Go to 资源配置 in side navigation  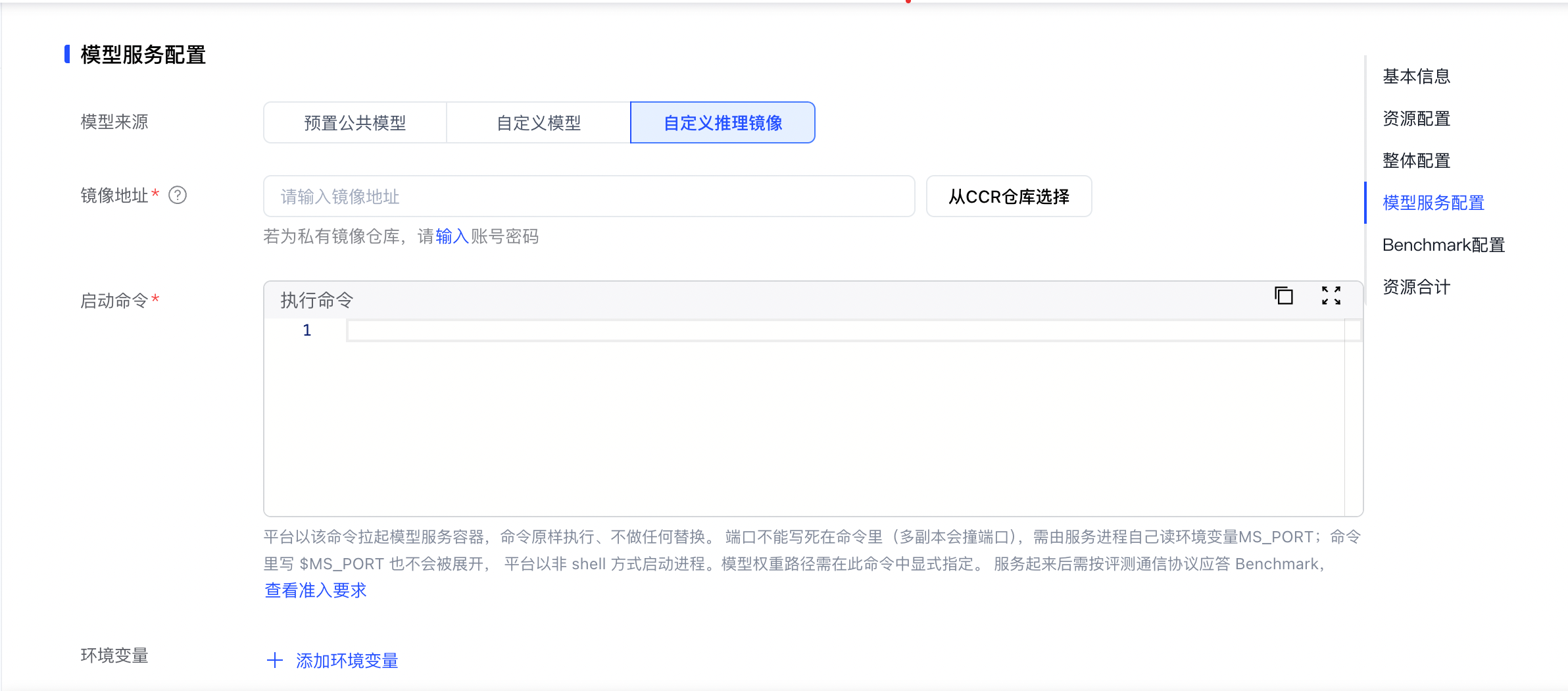click(1416, 118)
